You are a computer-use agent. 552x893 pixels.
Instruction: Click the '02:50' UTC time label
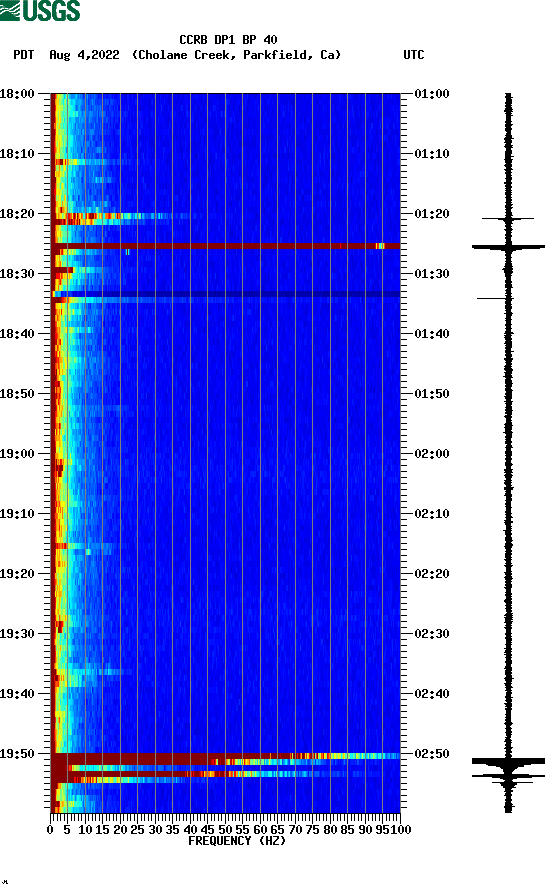click(x=432, y=753)
